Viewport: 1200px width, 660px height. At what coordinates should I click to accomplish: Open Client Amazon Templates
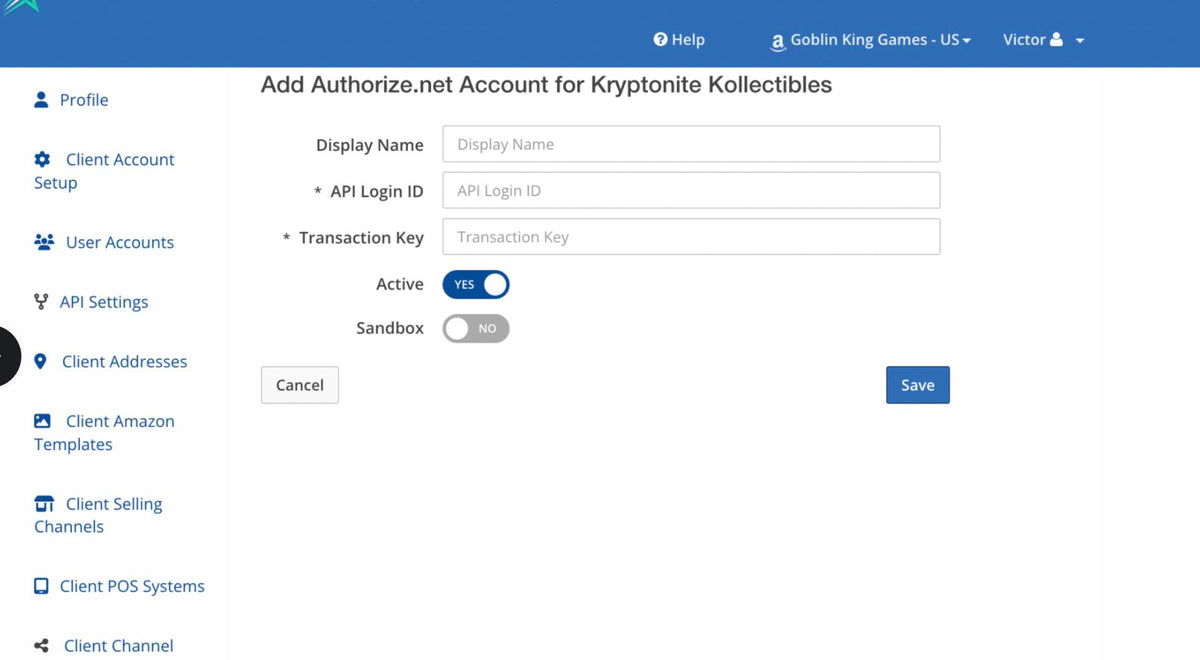click(x=104, y=433)
